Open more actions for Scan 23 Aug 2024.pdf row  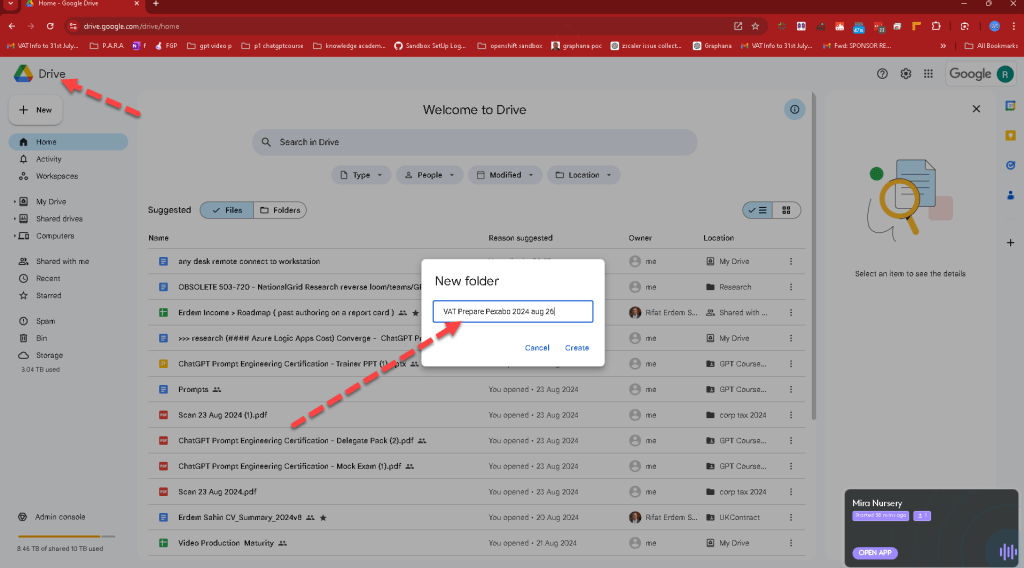791,492
